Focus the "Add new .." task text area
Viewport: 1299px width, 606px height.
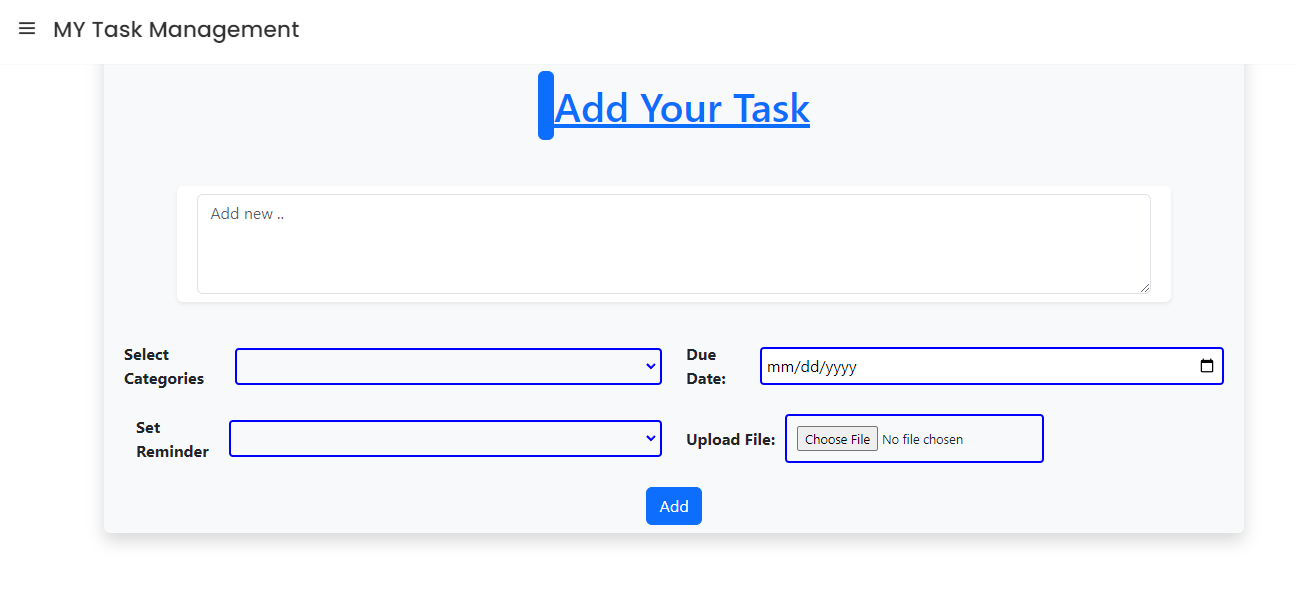[673, 244]
